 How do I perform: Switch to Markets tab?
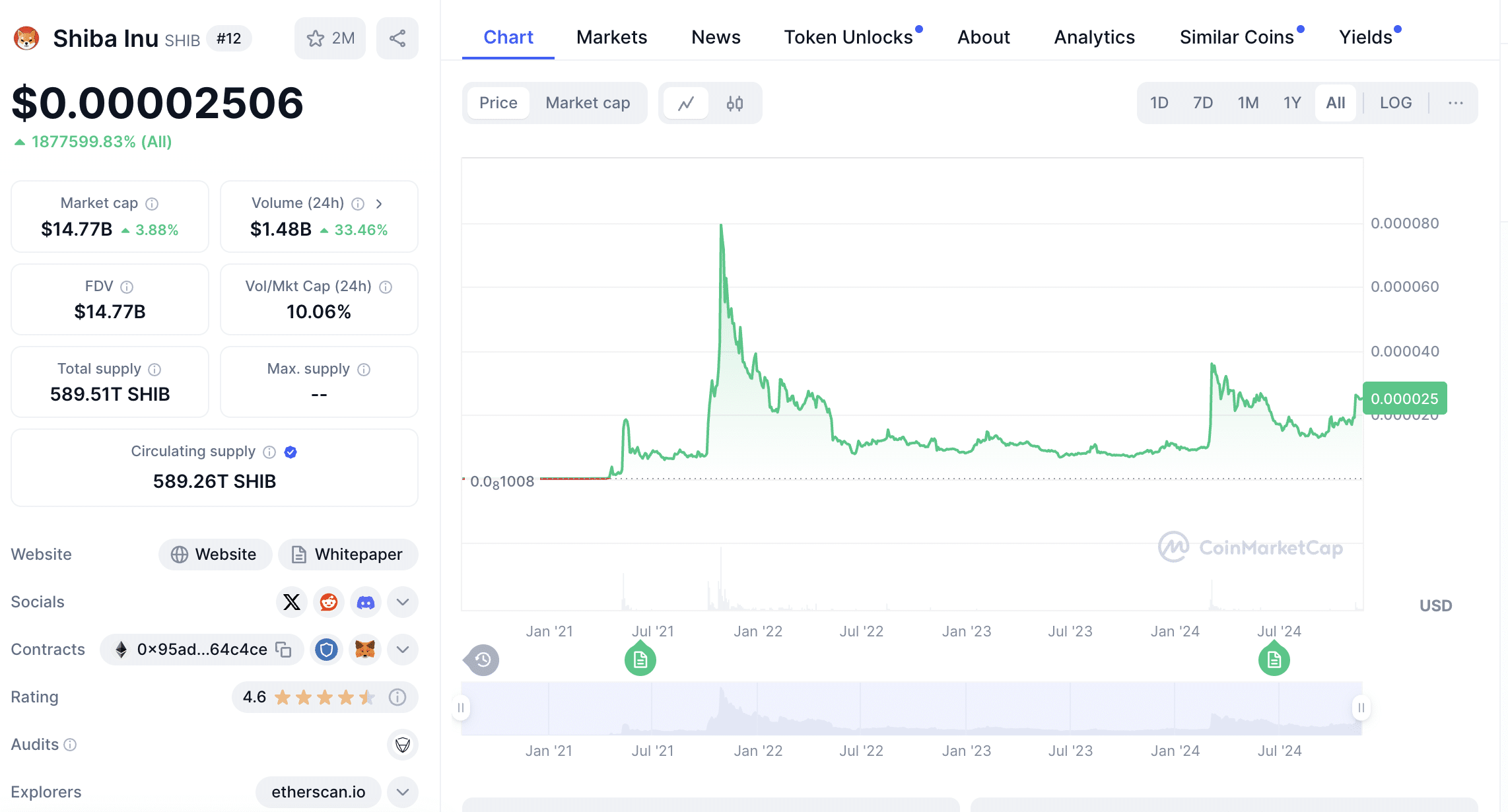(611, 37)
